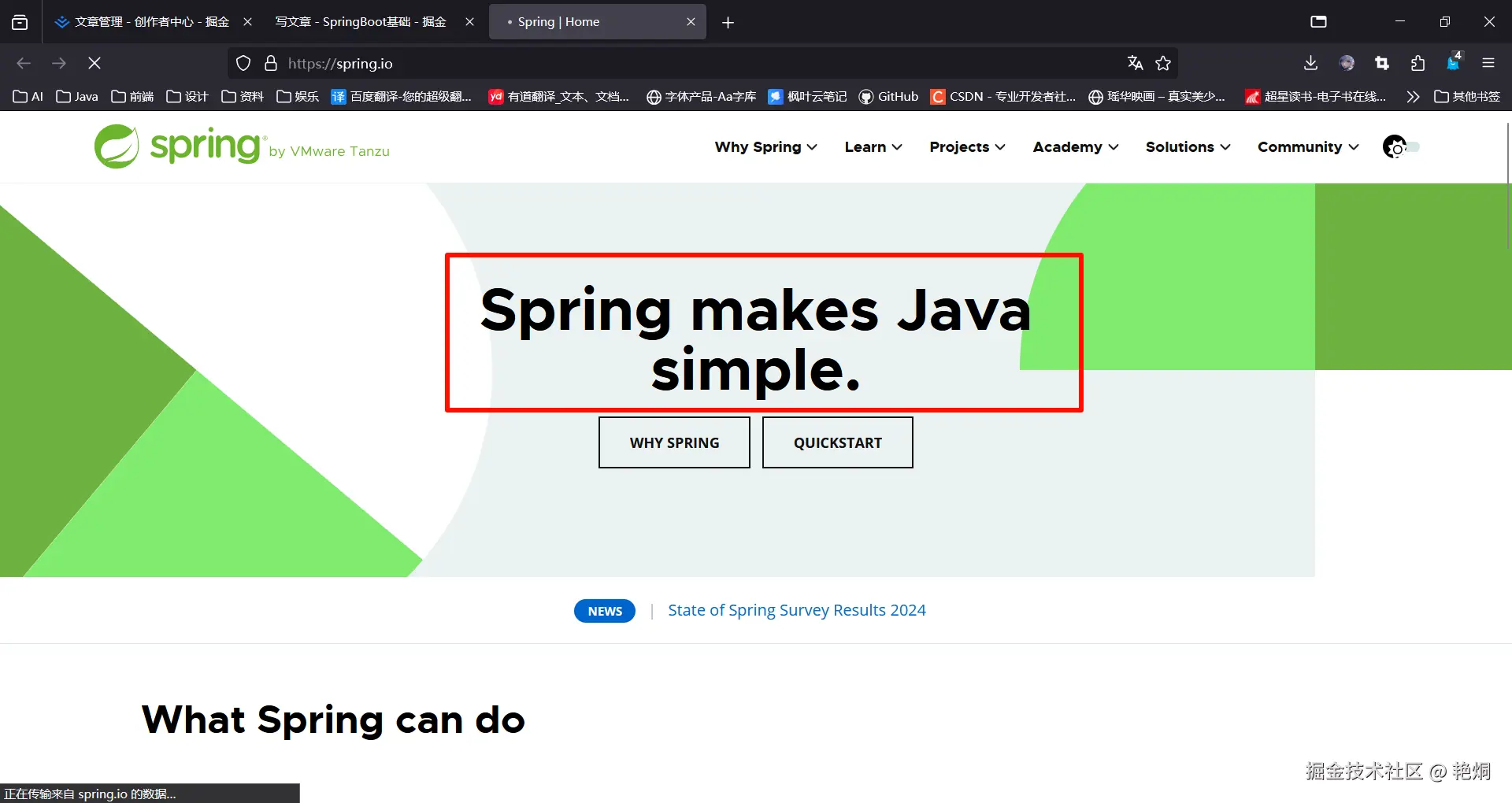Open the 字体产品-Aa字库 bookmark
The image size is (1512, 803).
point(701,97)
